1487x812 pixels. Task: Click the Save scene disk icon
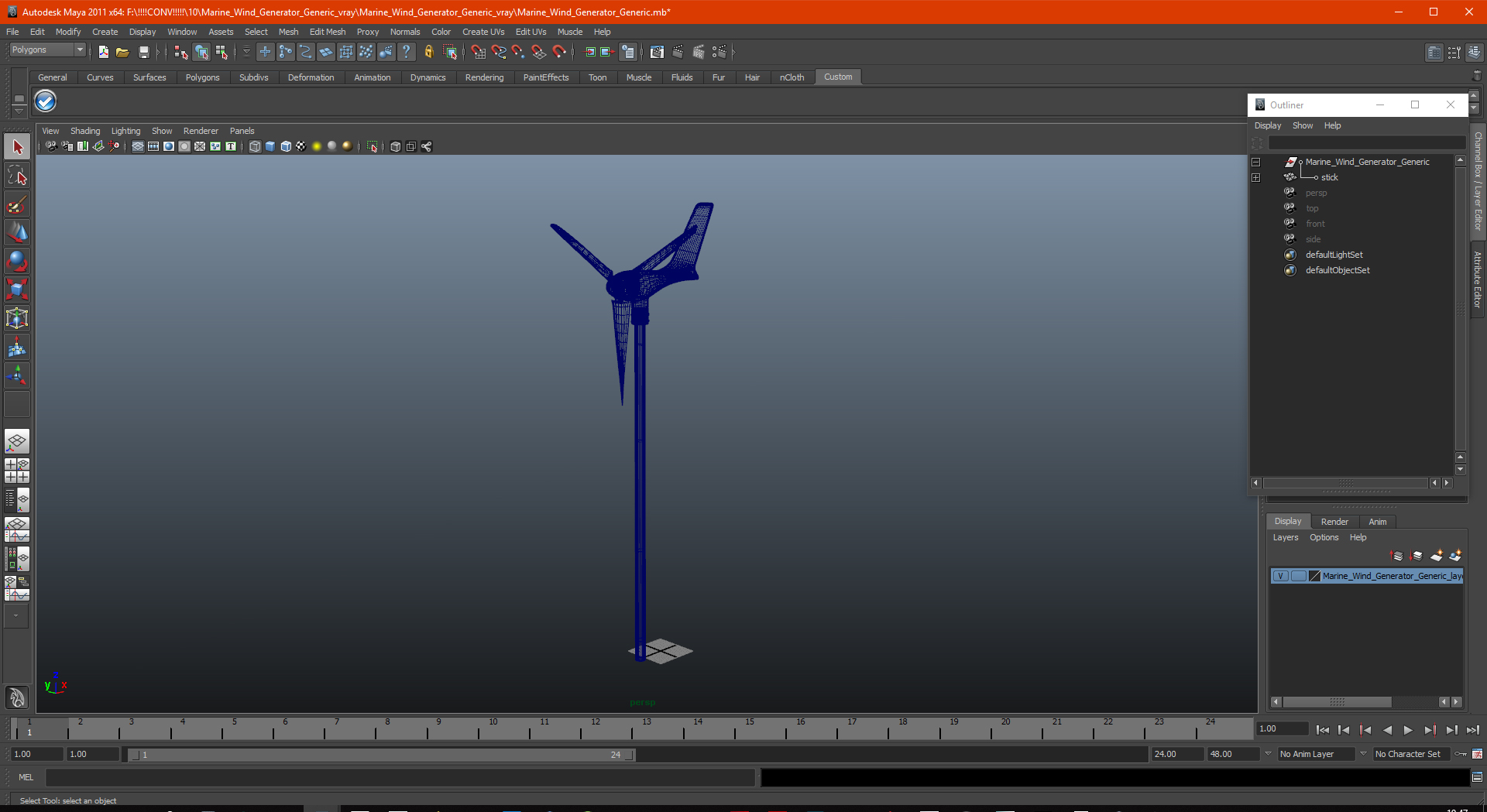click(x=143, y=52)
